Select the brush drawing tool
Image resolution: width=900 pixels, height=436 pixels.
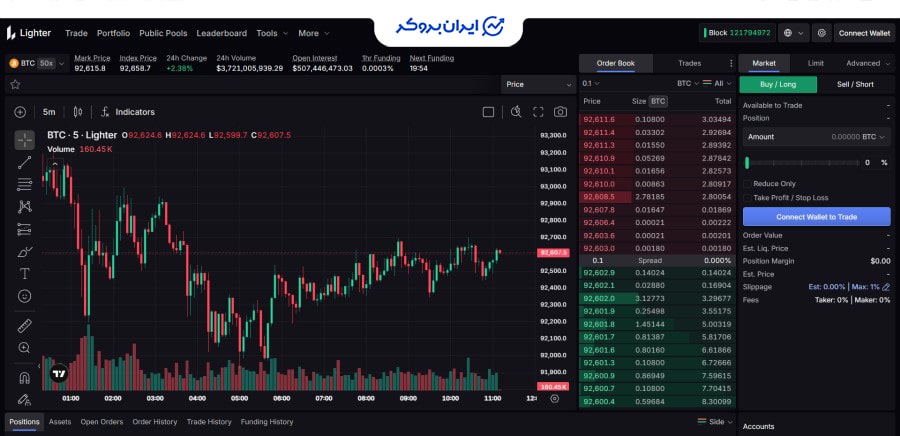tap(25, 251)
